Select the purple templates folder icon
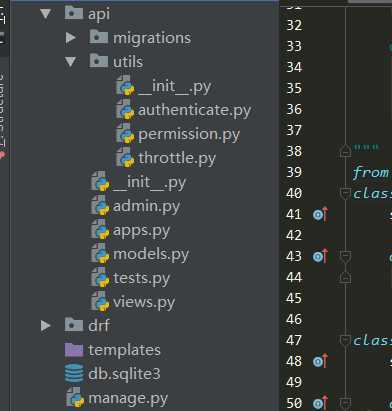Viewport: 392px width, 411px height. [x=74, y=350]
